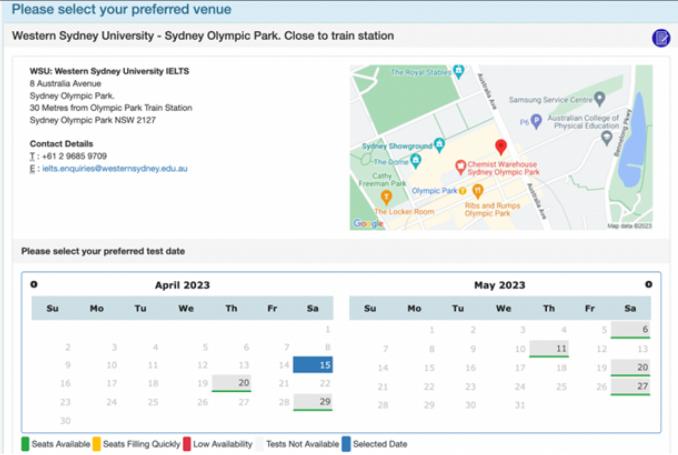The image size is (678, 455).
Task: Select May 20 test date
Action: click(x=630, y=368)
